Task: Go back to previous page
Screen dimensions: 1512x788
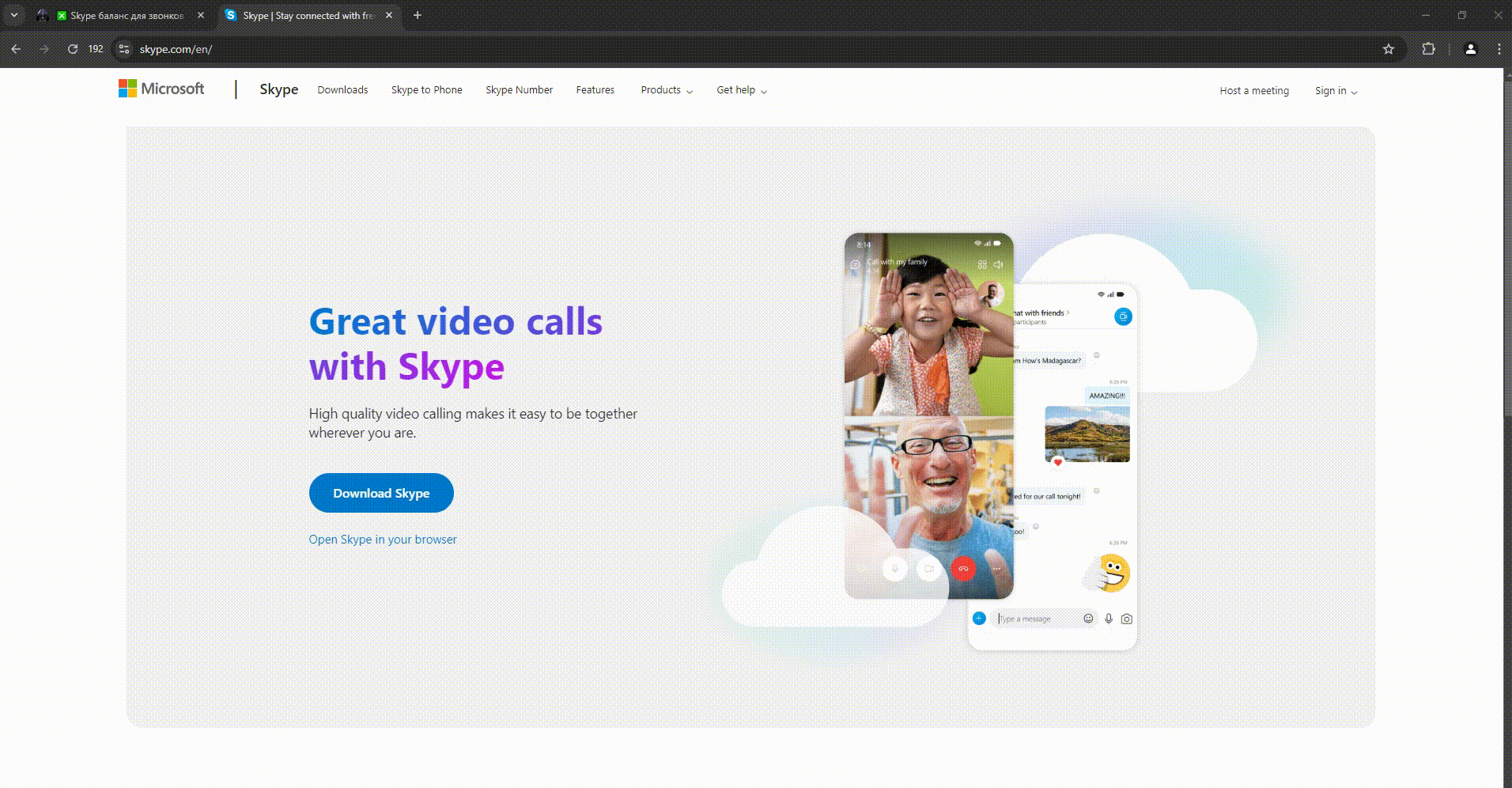Action: 16,49
